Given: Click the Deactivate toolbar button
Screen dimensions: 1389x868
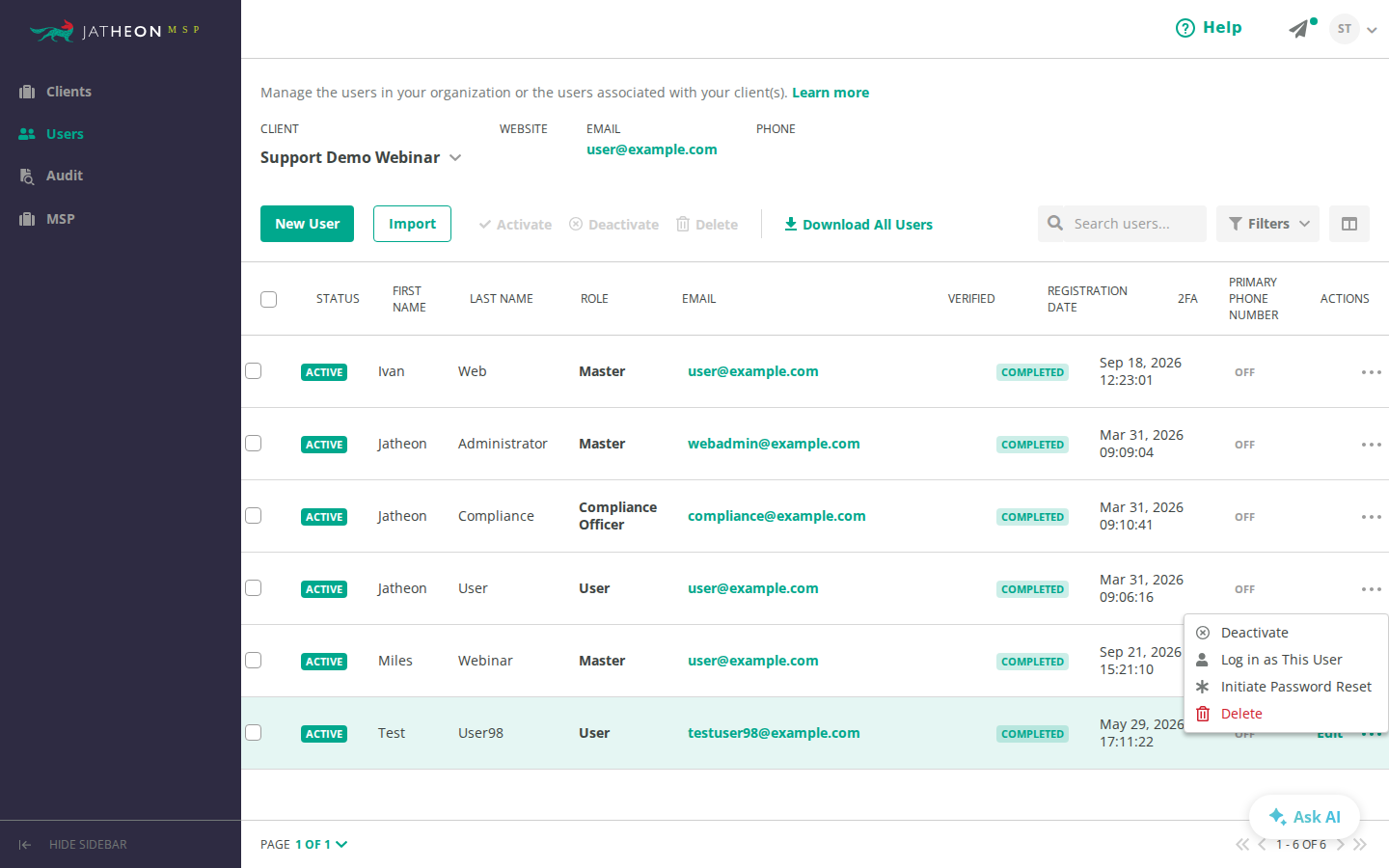Looking at the screenshot, I should click(613, 225).
